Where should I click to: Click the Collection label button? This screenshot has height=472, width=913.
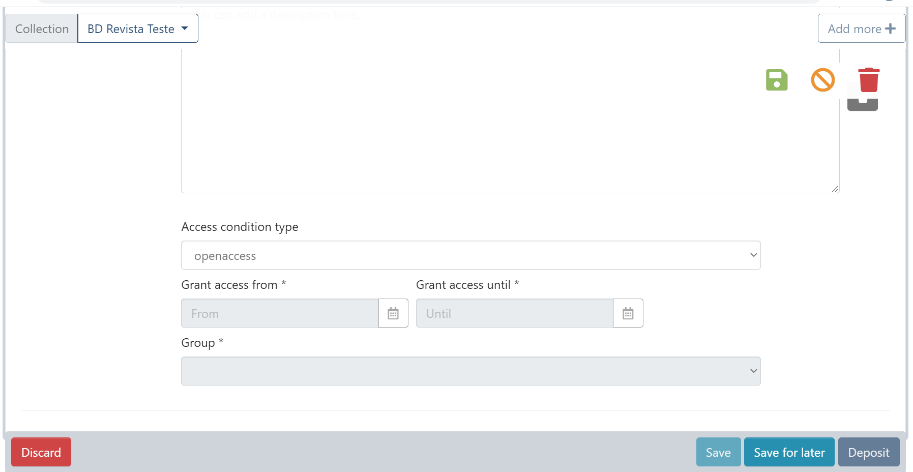pos(42,29)
